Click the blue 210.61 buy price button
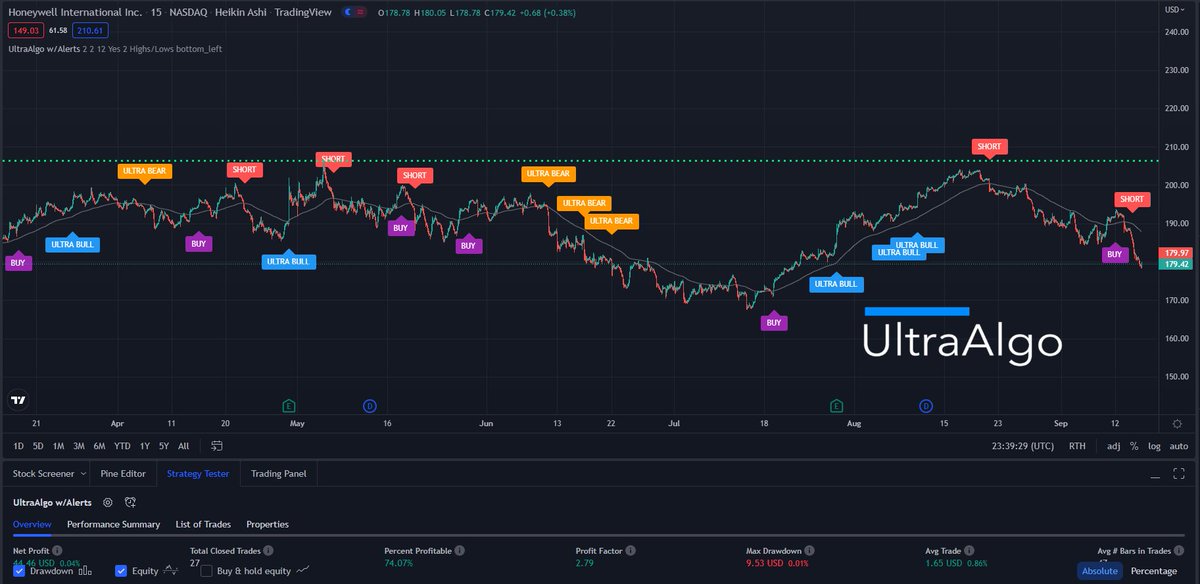 89,31
